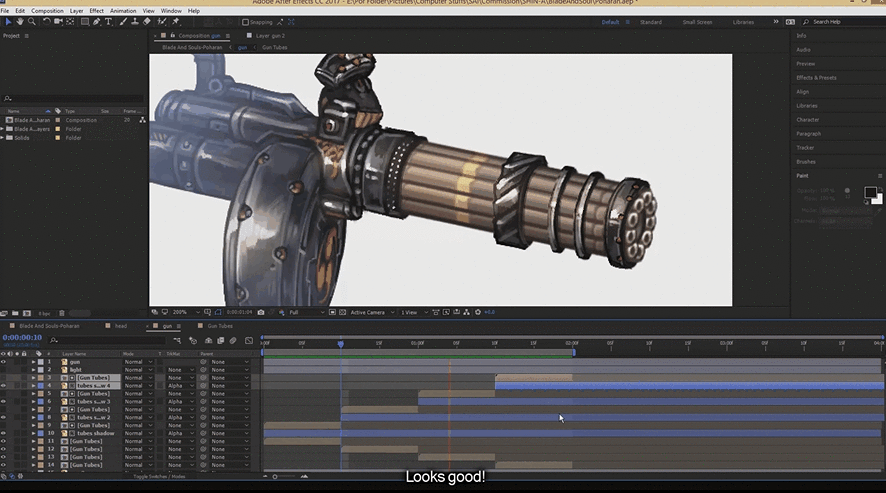The width and height of the screenshot is (886, 493).
Task: Toggle visibility of layer 11 Gun Tubes
Action: point(3,441)
